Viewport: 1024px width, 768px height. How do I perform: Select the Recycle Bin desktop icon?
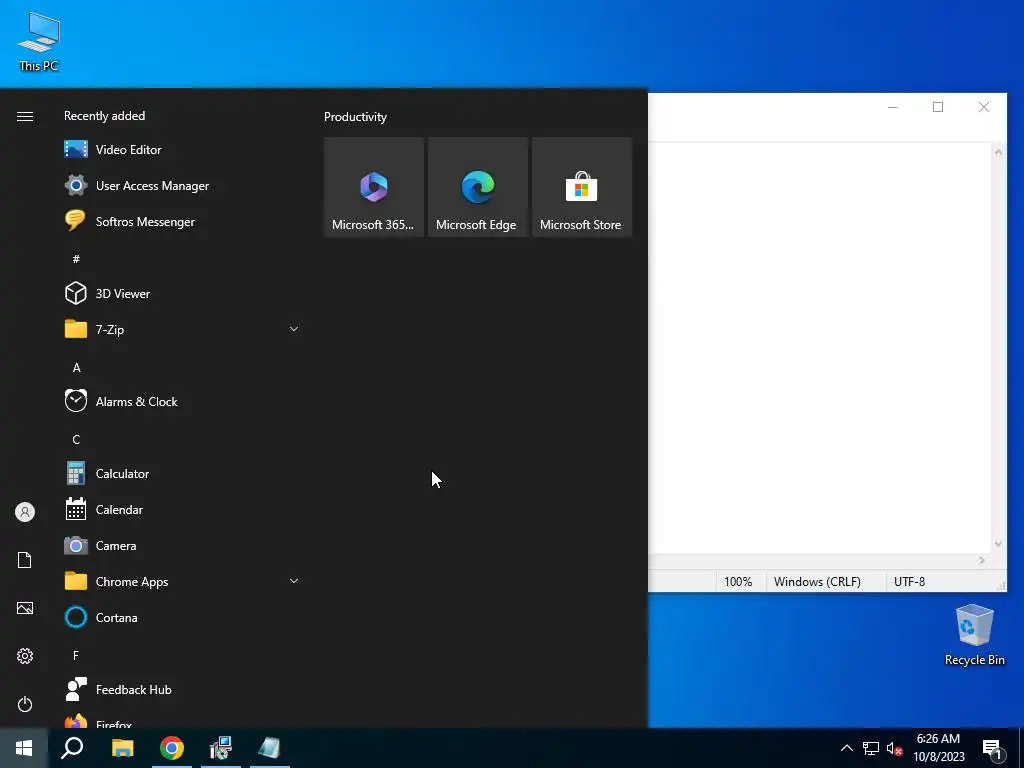click(x=974, y=634)
